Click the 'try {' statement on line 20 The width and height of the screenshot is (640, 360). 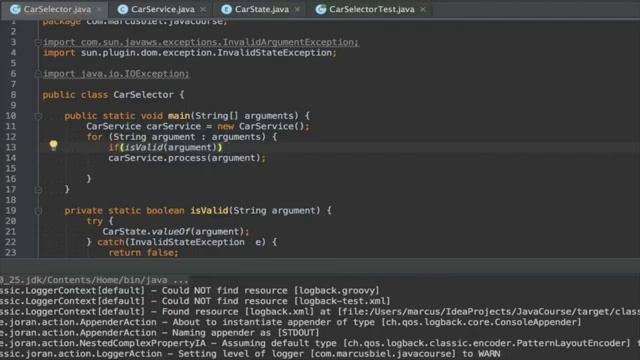coord(100,221)
